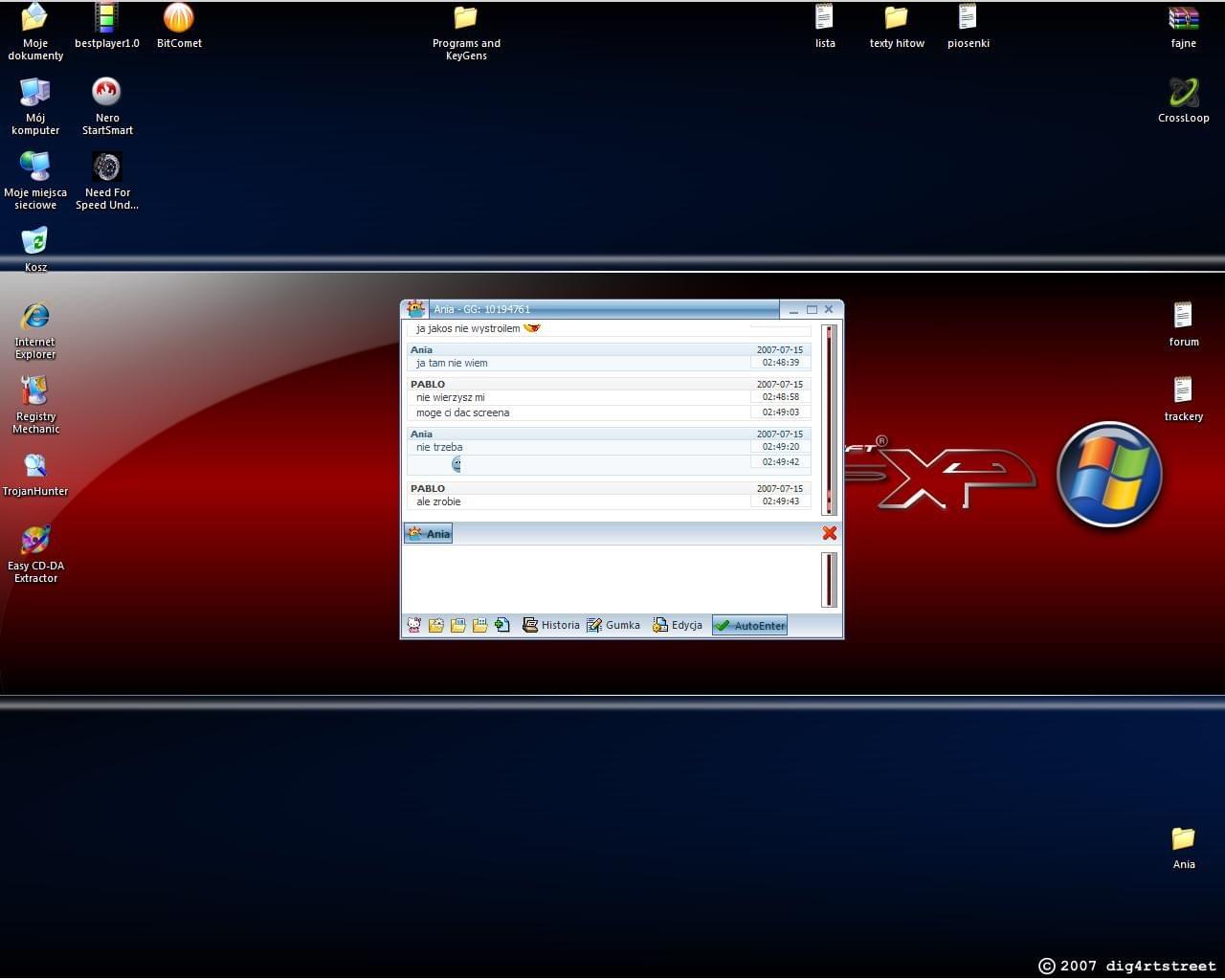Click the green-plus document icon in chat toolbar

click(502, 625)
